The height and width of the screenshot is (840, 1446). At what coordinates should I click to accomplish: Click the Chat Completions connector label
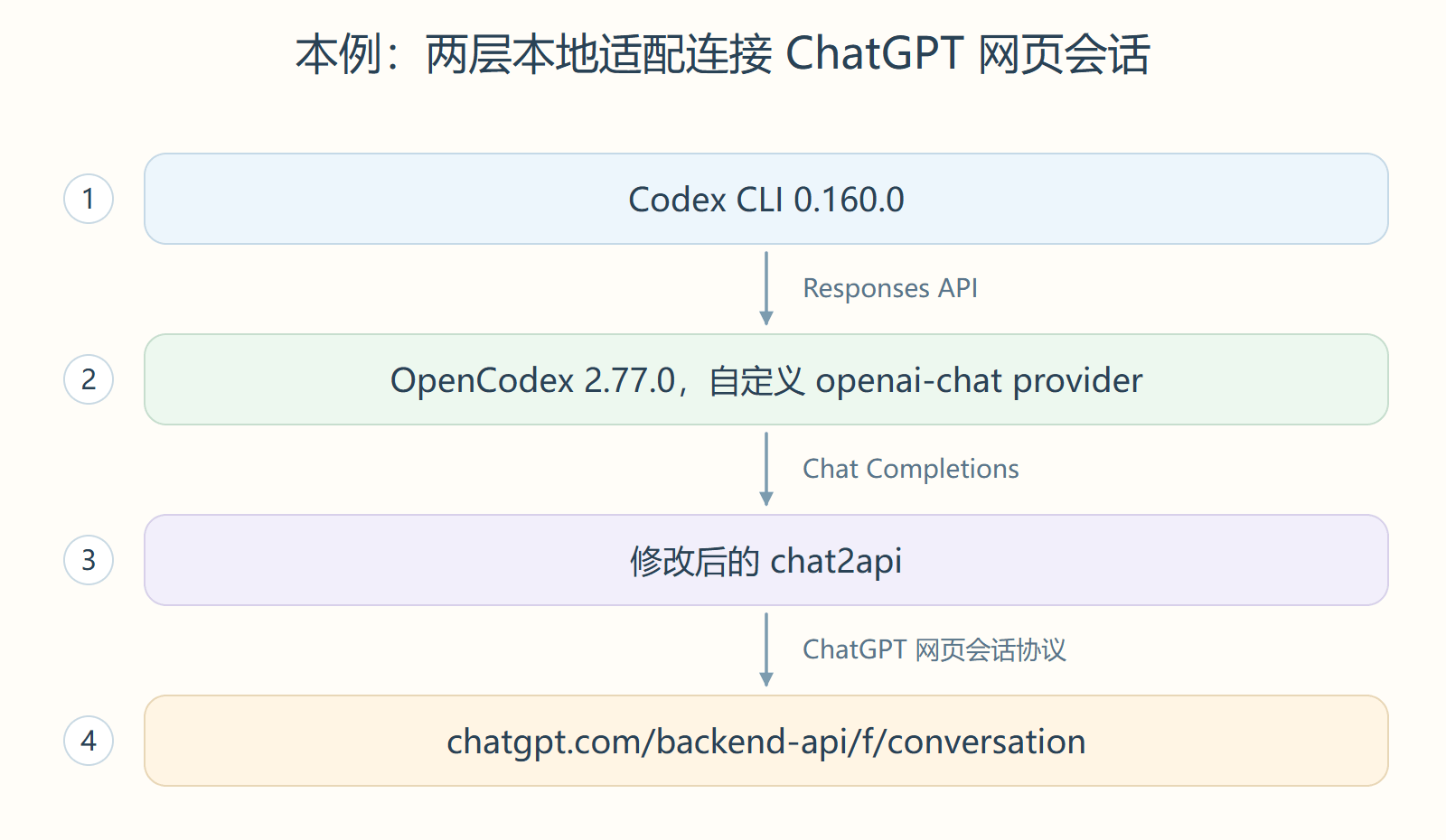coord(911,469)
